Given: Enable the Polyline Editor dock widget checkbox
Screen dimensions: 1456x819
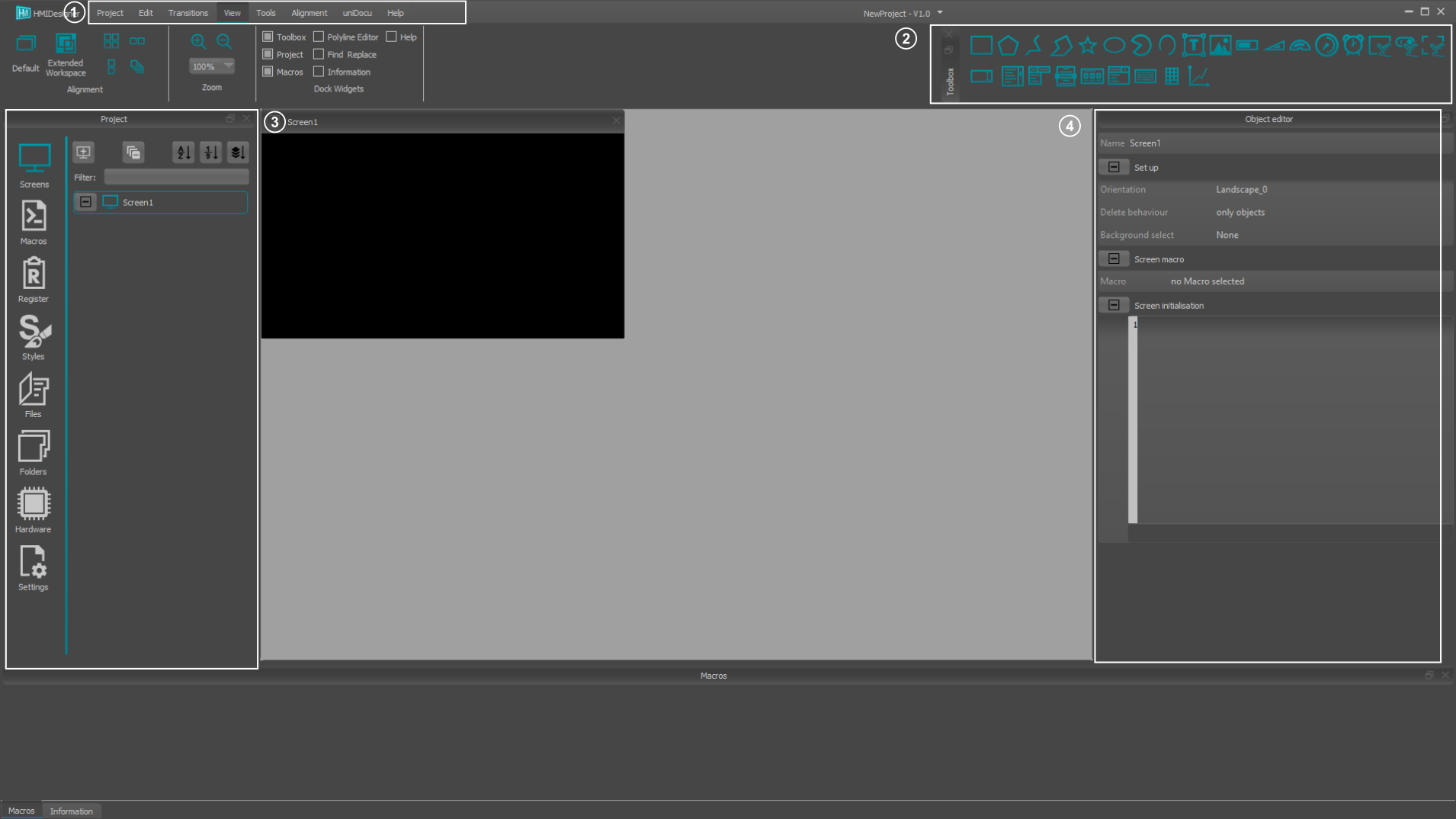Looking at the screenshot, I should click(x=319, y=37).
